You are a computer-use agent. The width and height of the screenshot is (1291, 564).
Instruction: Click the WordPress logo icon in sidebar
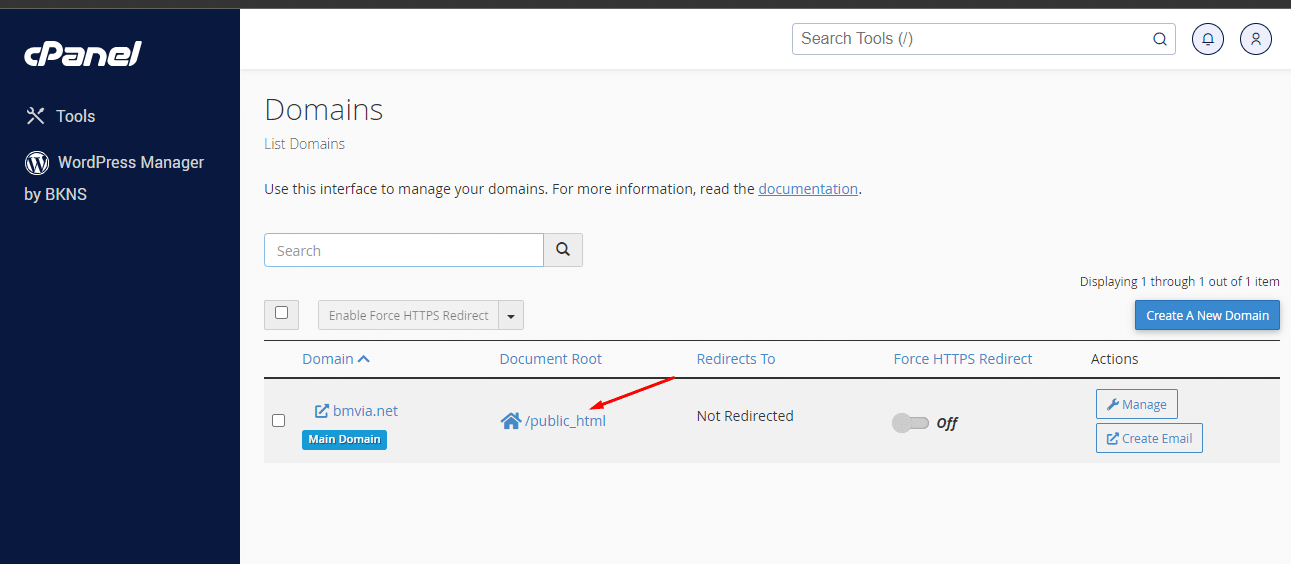click(37, 162)
